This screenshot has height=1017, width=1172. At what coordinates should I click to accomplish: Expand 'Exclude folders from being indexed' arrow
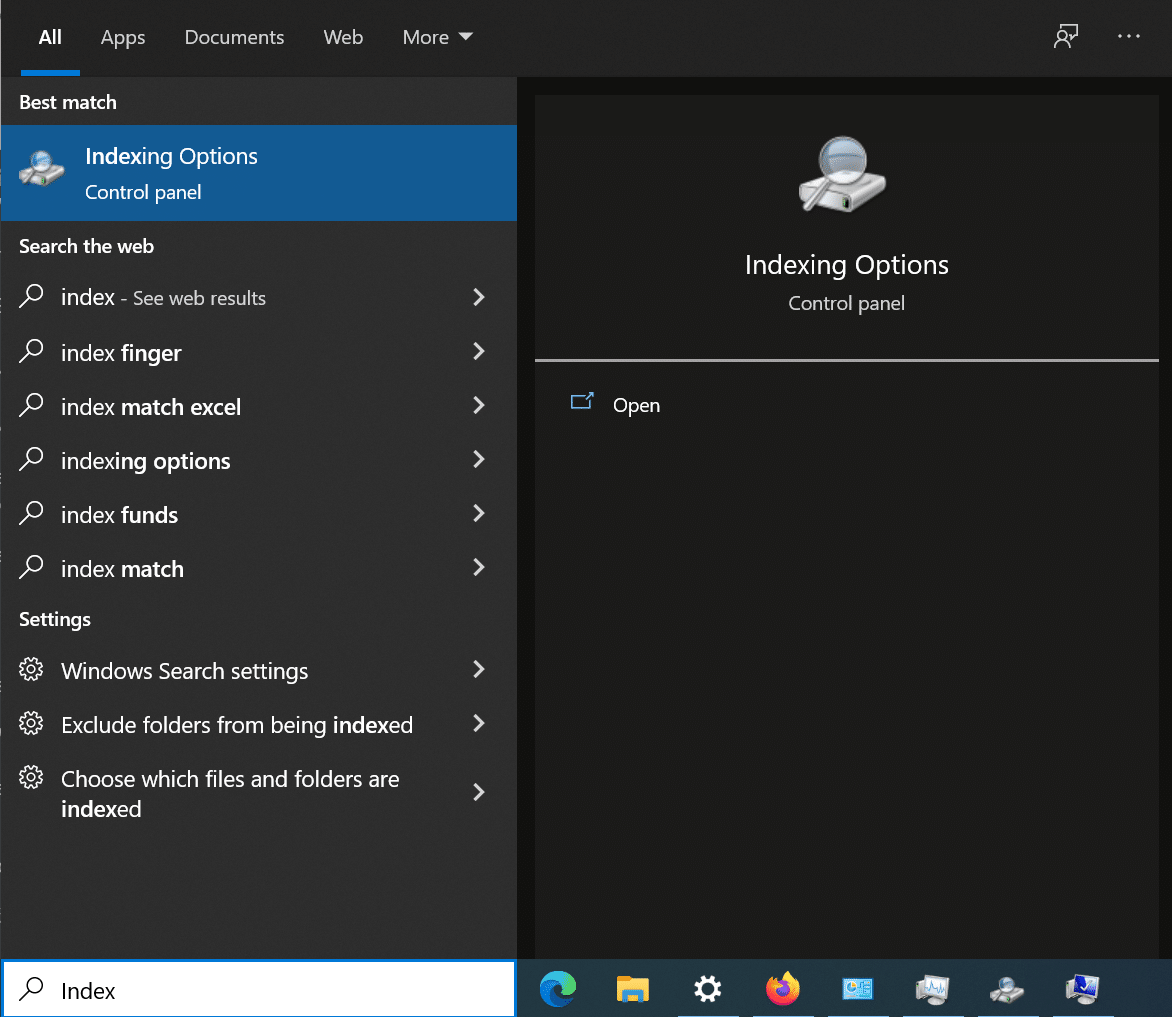[x=479, y=723]
